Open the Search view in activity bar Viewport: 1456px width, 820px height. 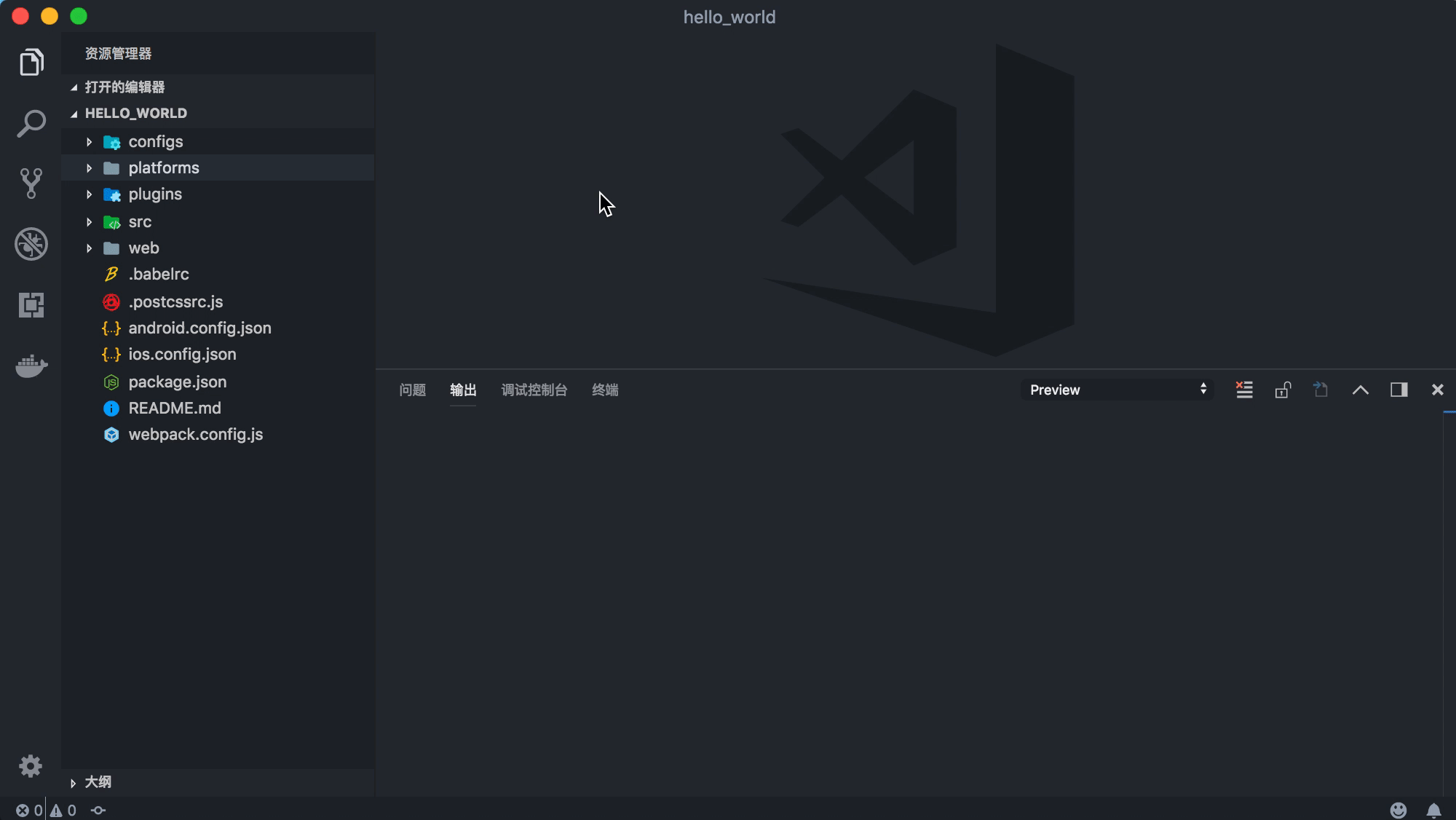click(x=31, y=124)
